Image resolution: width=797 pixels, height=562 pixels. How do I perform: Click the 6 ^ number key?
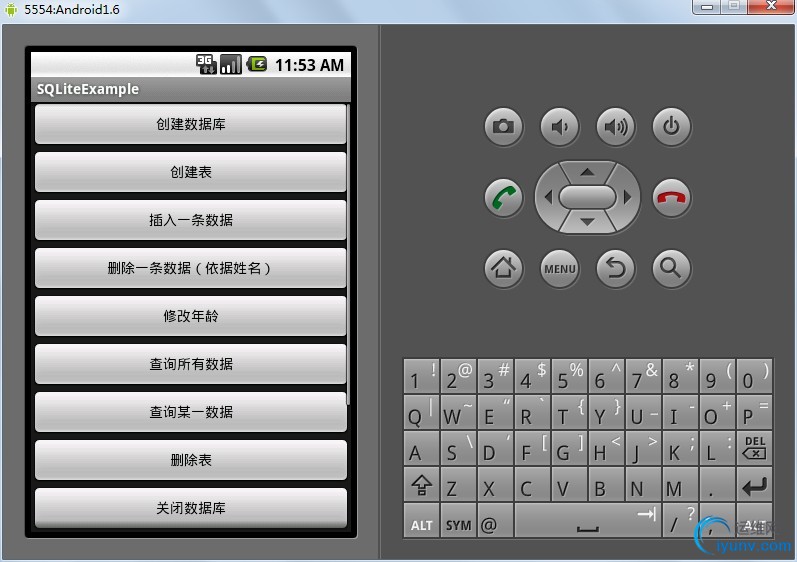tap(606, 376)
